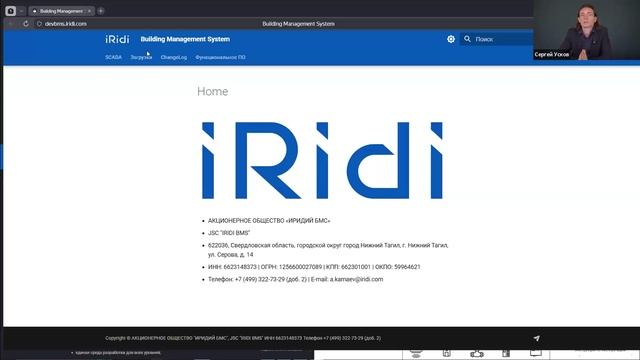This screenshot has height=360, width=640.
Task: Click the Copyright footer text
Action: click(x=243, y=338)
